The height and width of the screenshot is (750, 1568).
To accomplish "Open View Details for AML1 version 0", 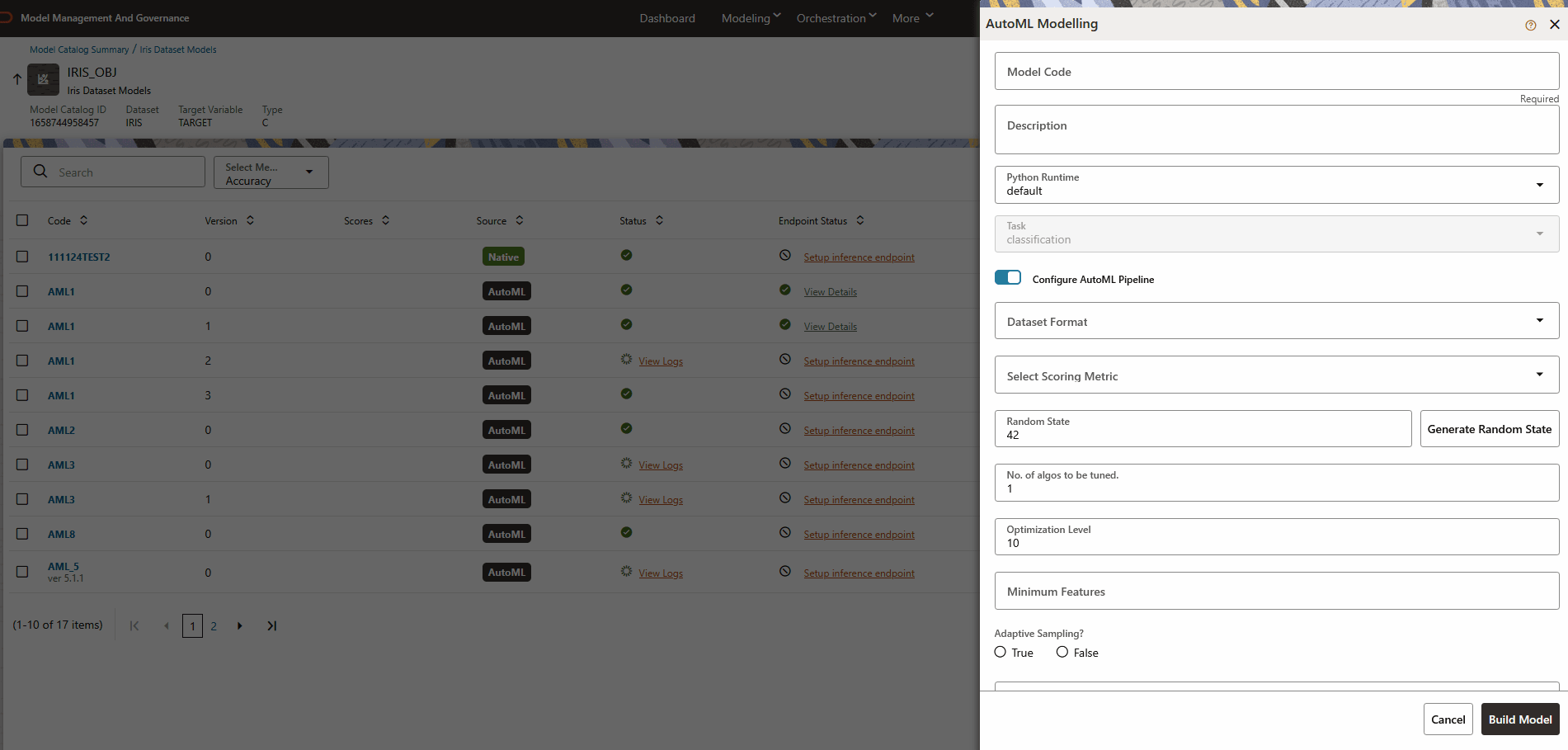I will point(829,291).
